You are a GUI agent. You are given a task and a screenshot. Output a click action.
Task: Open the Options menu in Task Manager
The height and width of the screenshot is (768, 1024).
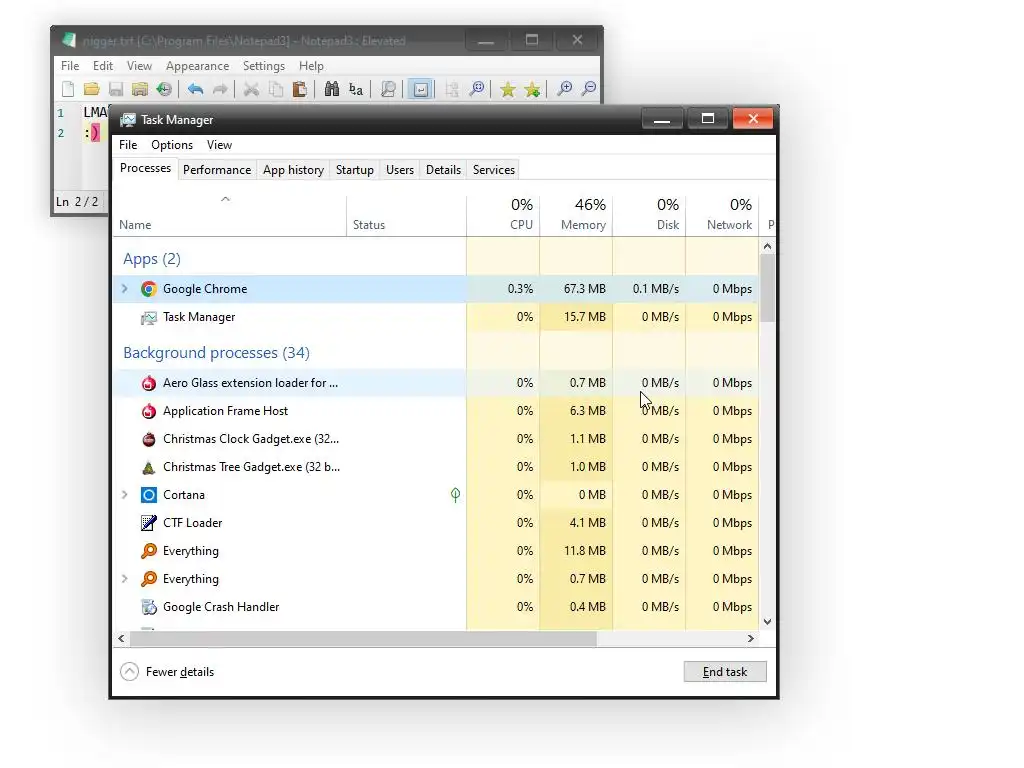(172, 145)
